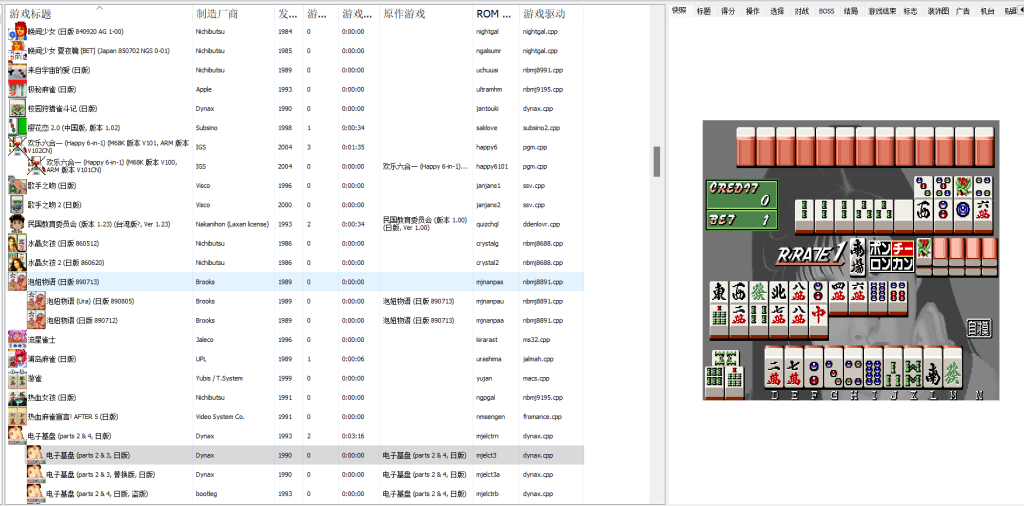This screenshot has width=1024, height=506.
Task: Click the icon beside 浦岛麻雀 (日版)
Action: (x=17, y=358)
